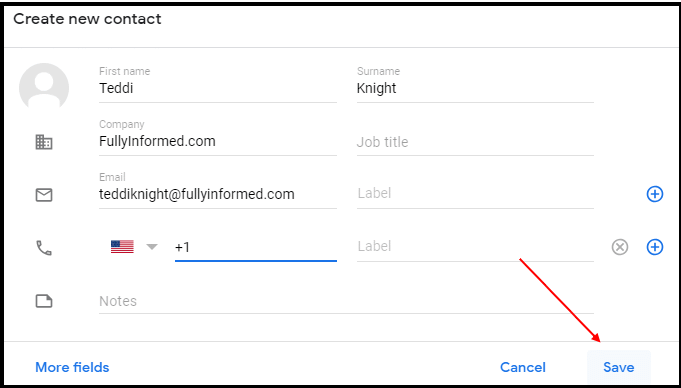Click the contact profile photo avatar
The height and width of the screenshot is (388, 681).
tap(44, 86)
